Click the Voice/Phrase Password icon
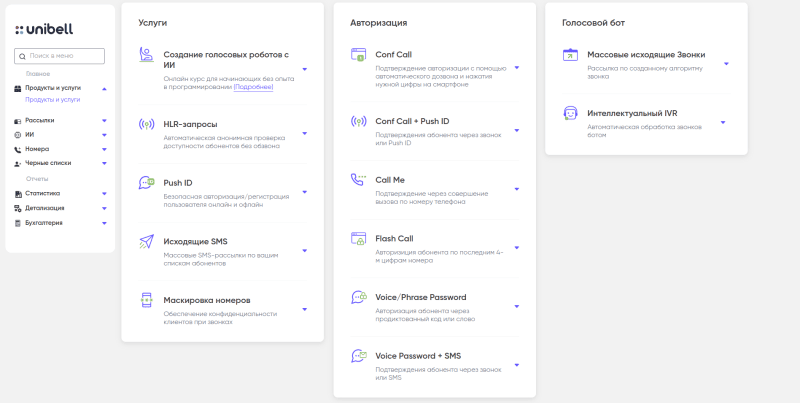The image size is (800, 403). point(358,297)
